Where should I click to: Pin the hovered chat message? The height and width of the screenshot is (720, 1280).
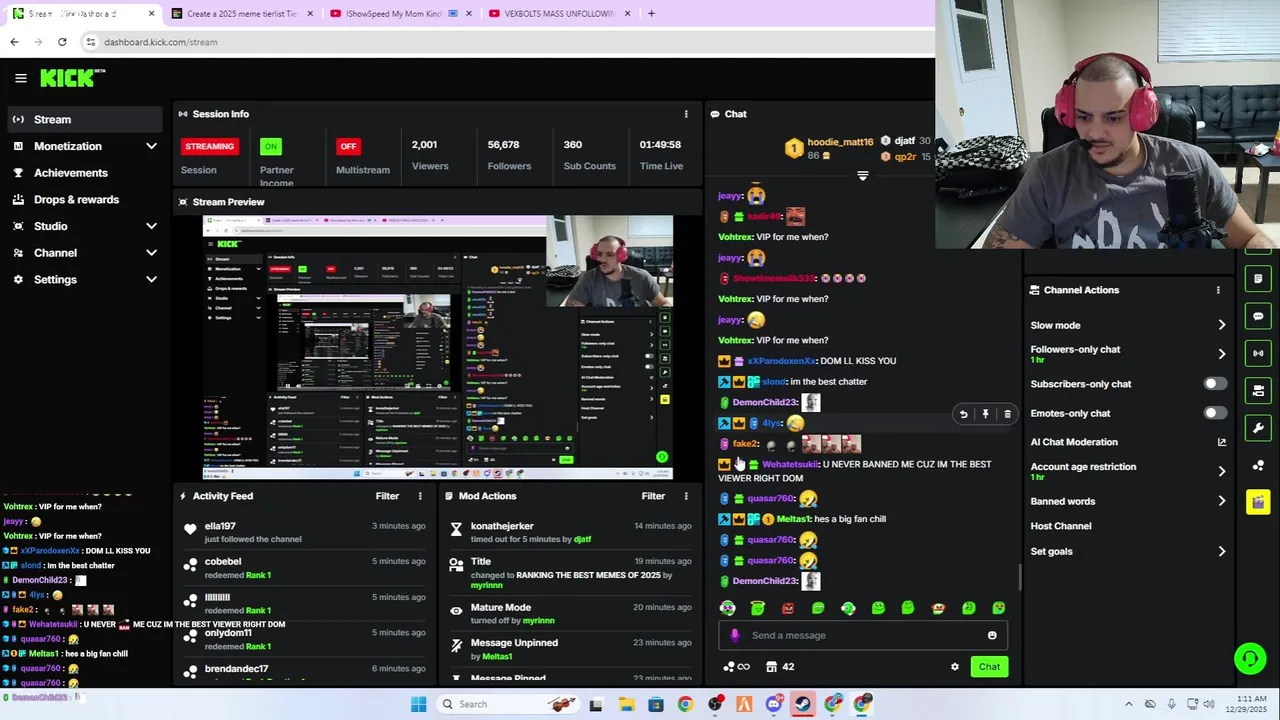pos(985,414)
